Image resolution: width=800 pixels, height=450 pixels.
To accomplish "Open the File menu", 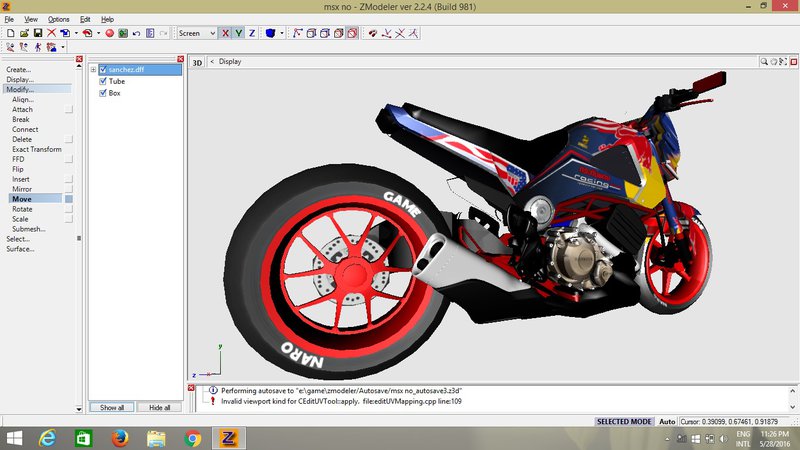I will click(9, 19).
